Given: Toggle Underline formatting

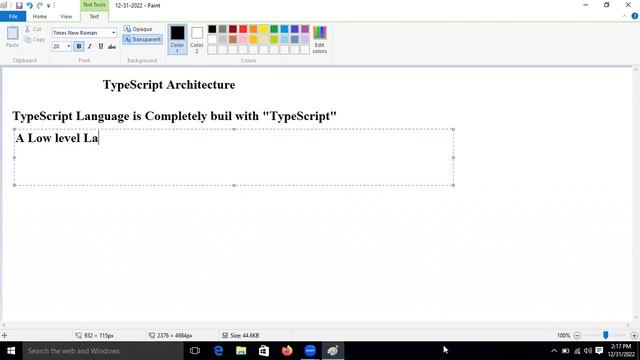Looking at the screenshot, I should pos(101,46).
